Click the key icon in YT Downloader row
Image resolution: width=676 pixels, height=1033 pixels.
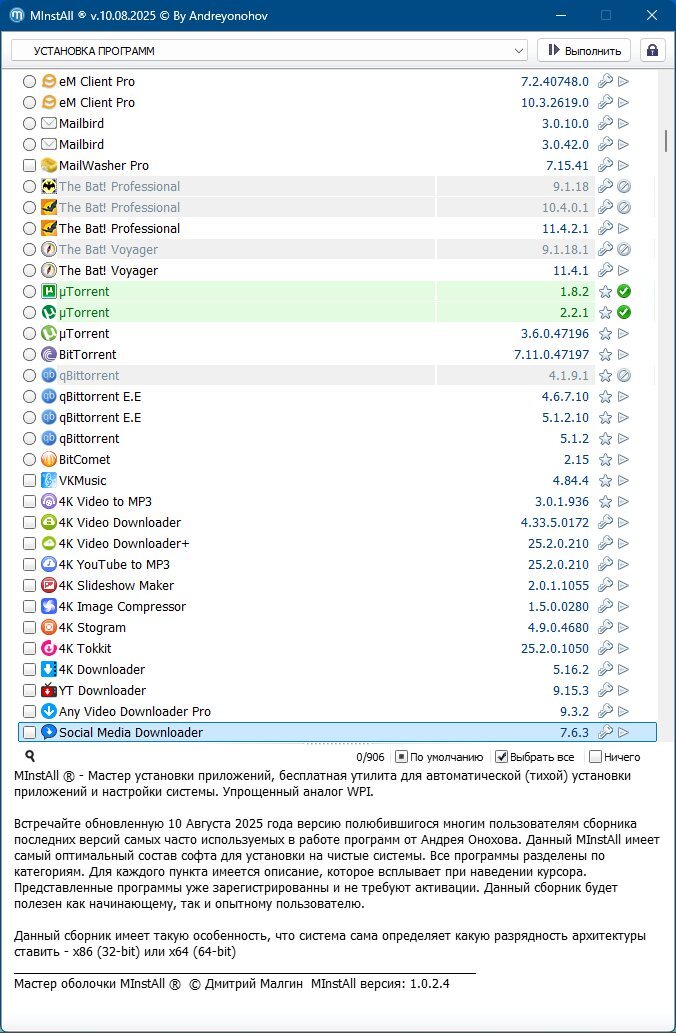(x=605, y=690)
